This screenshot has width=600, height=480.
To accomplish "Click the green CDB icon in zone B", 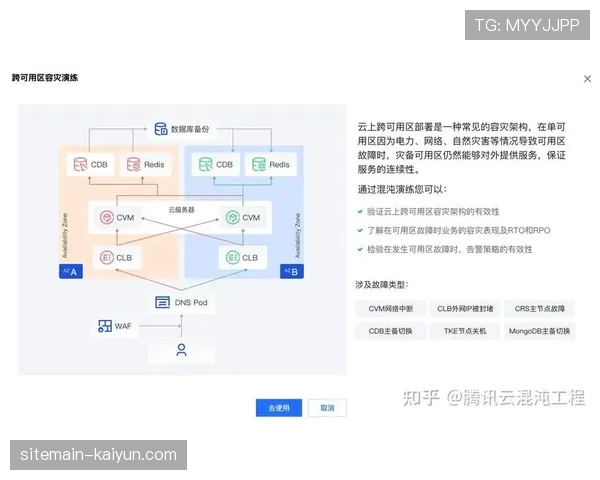I will (205, 165).
